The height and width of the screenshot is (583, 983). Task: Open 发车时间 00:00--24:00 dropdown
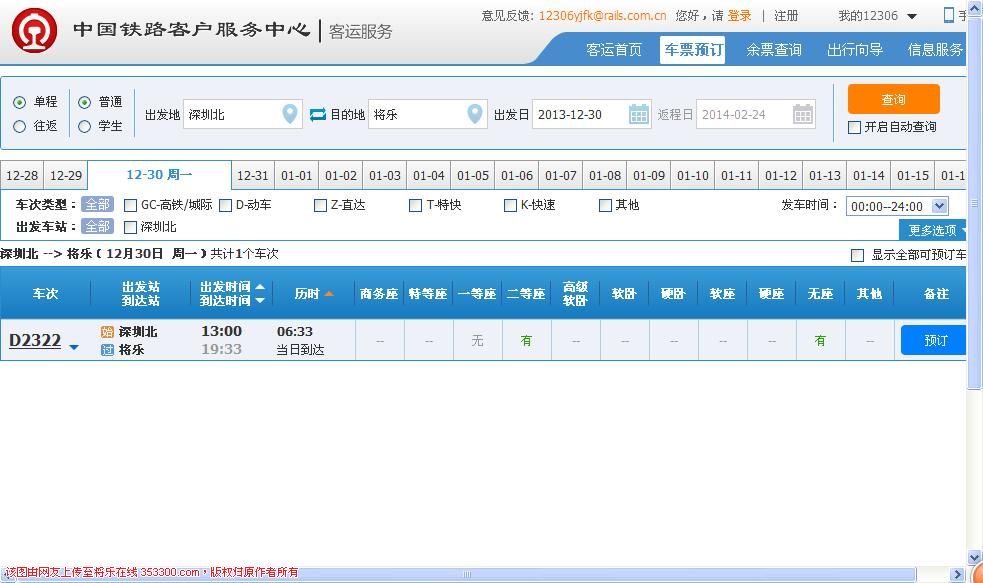897,206
